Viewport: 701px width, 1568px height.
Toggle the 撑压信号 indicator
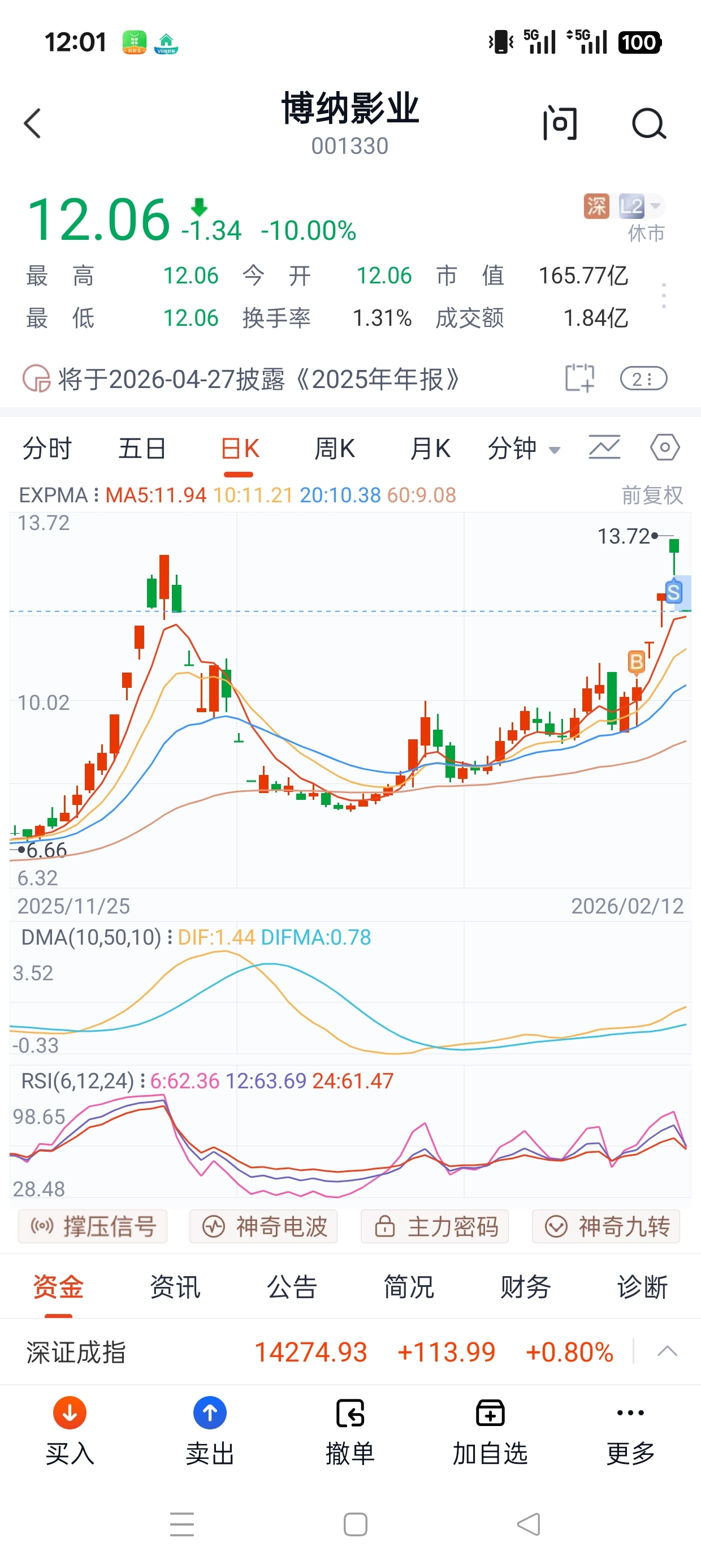point(93,1226)
